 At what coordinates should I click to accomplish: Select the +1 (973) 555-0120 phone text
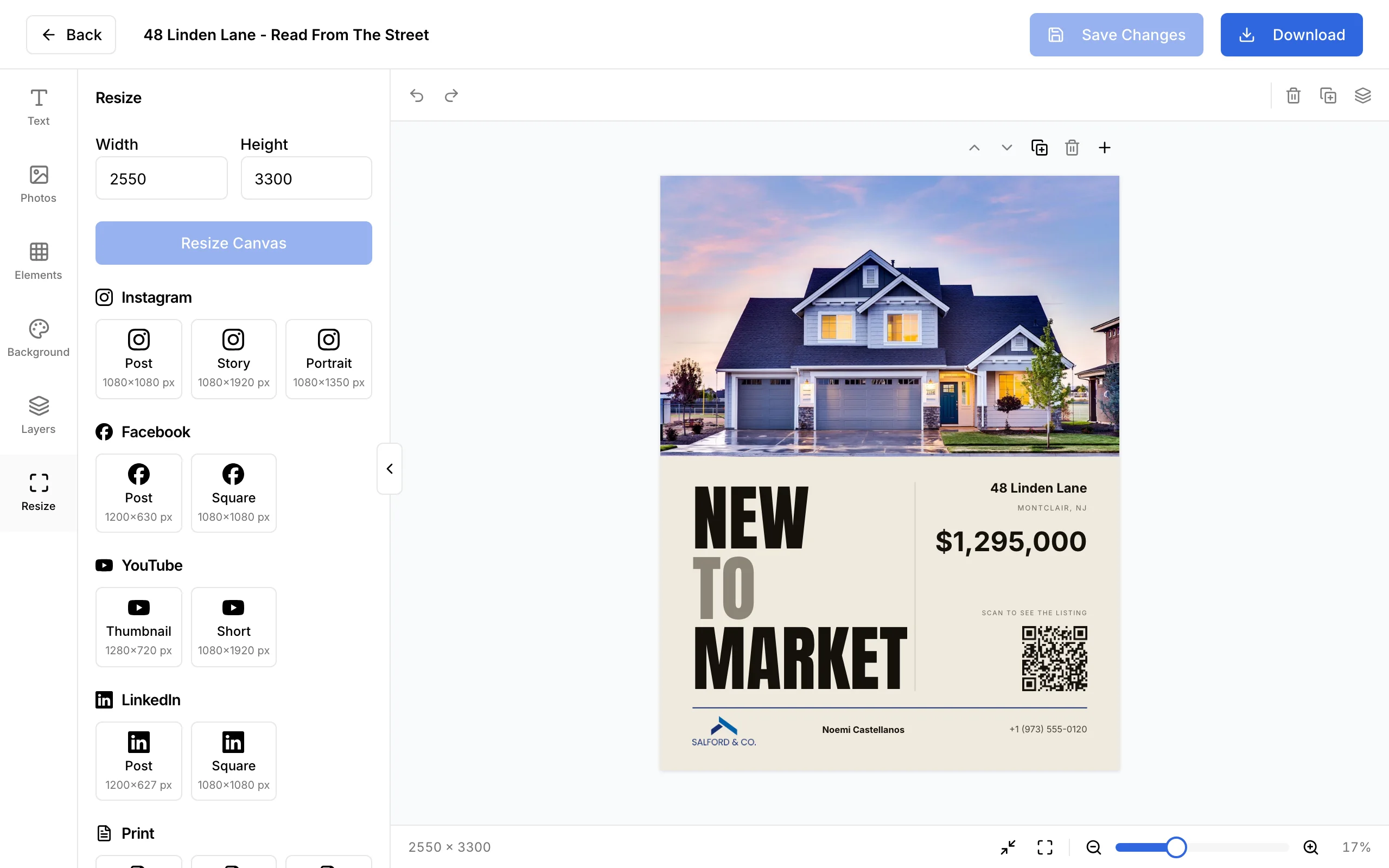click(1048, 729)
